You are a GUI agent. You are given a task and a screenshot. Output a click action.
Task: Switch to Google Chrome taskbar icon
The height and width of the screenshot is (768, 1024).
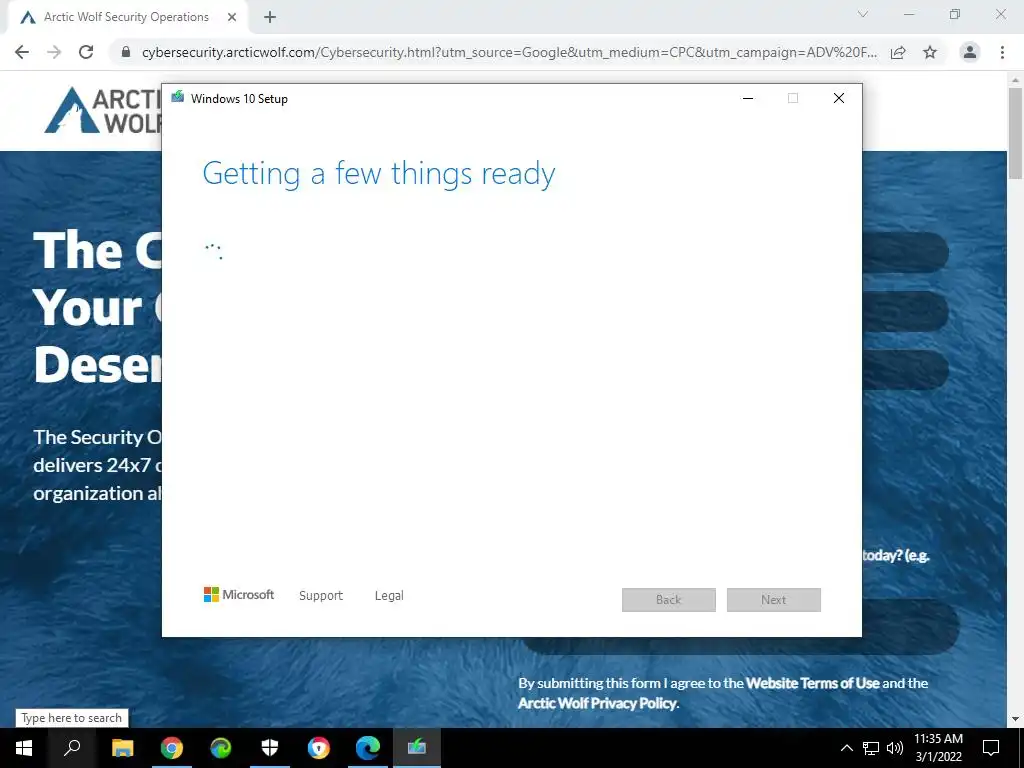[172, 748]
